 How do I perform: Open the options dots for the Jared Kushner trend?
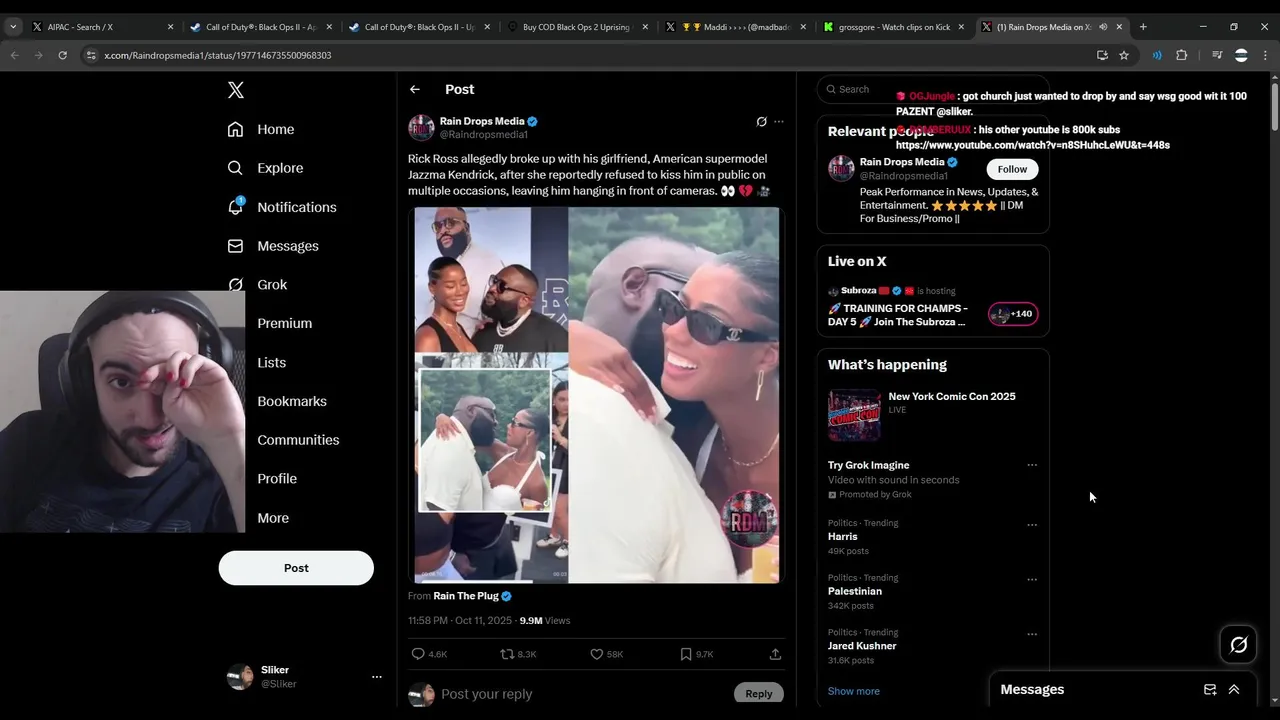(1032, 634)
